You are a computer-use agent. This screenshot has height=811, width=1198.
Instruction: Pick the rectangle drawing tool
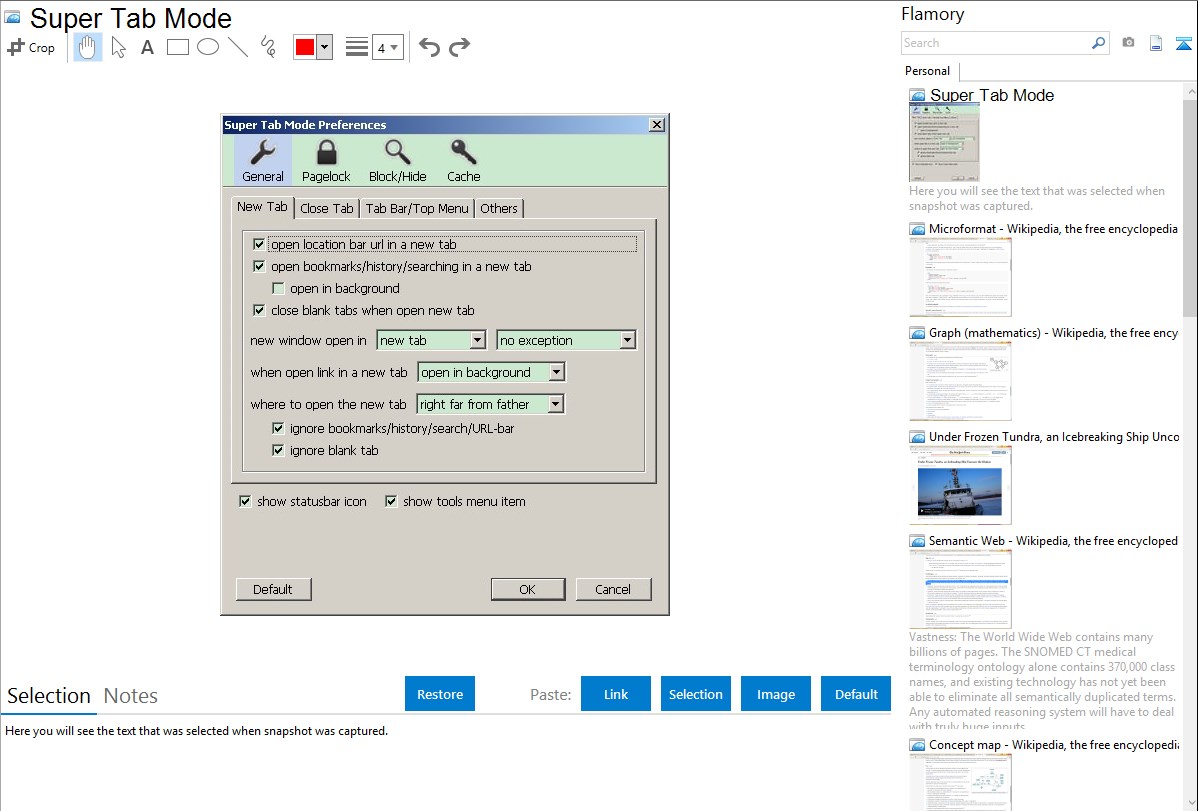tap(178, 47)
